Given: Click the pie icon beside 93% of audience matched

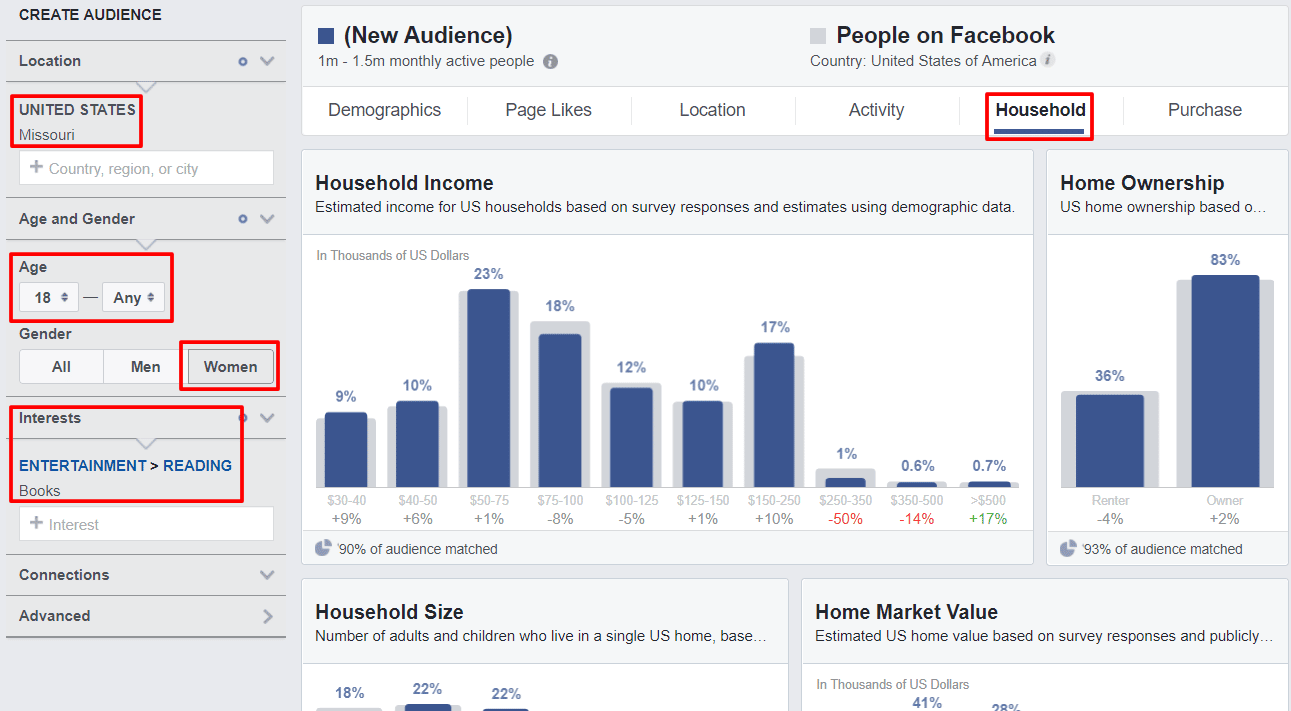Looking at the screenshot, I should pyautogui.click(x=1068, y=548).
